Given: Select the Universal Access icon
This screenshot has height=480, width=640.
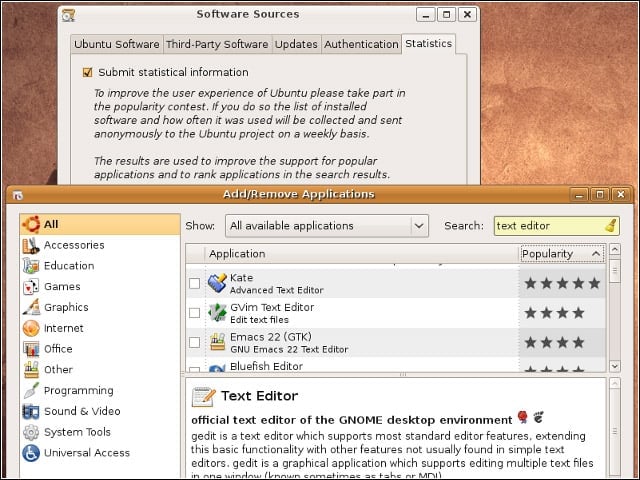Looking at the screenshot, I should tap(31, 453).
